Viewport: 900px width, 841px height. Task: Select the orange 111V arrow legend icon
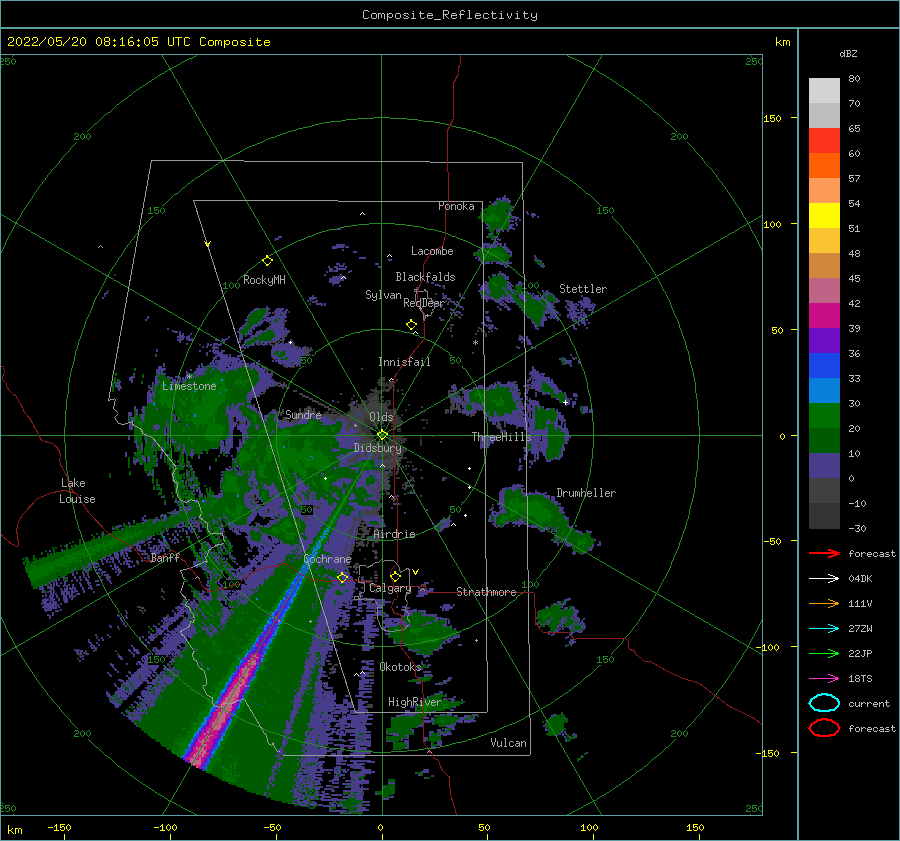click(824, 603)
